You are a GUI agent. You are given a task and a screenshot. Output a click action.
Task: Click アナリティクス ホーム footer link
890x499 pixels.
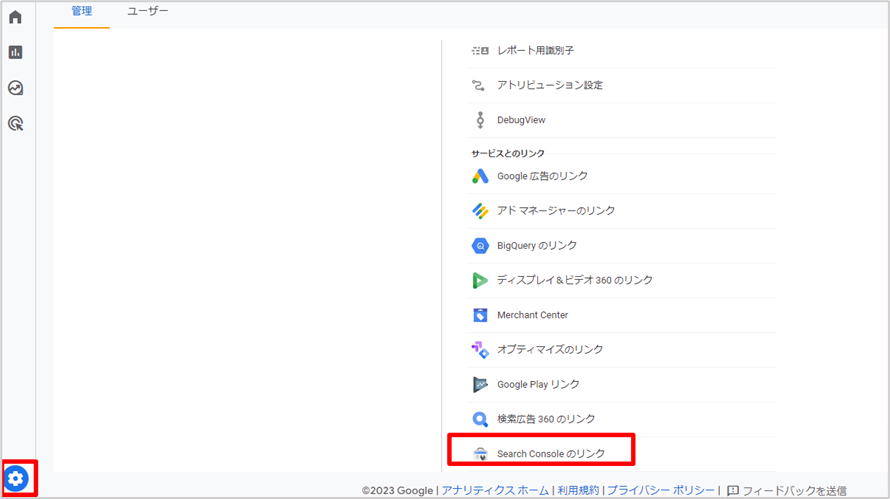tap(496, 490)
